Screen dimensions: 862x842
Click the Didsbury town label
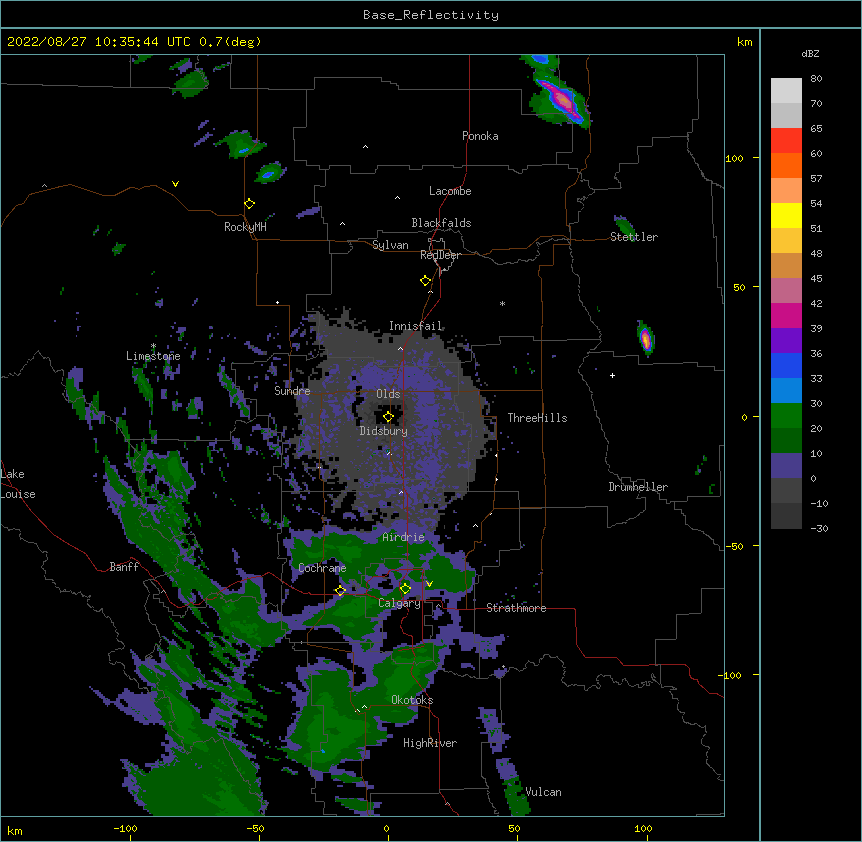point(384,431)
